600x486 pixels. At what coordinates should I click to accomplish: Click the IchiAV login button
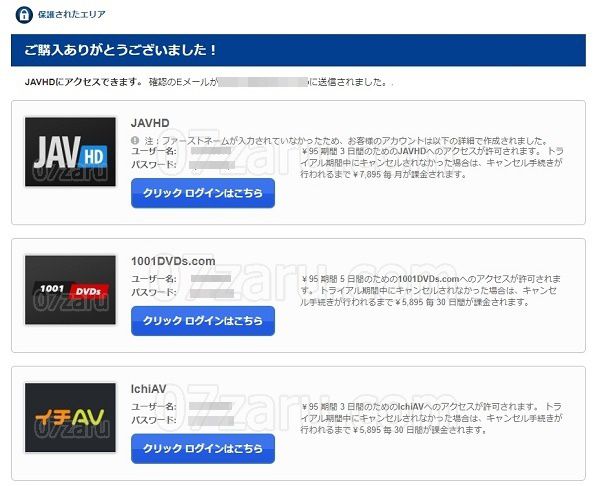(x=203, y=448)
